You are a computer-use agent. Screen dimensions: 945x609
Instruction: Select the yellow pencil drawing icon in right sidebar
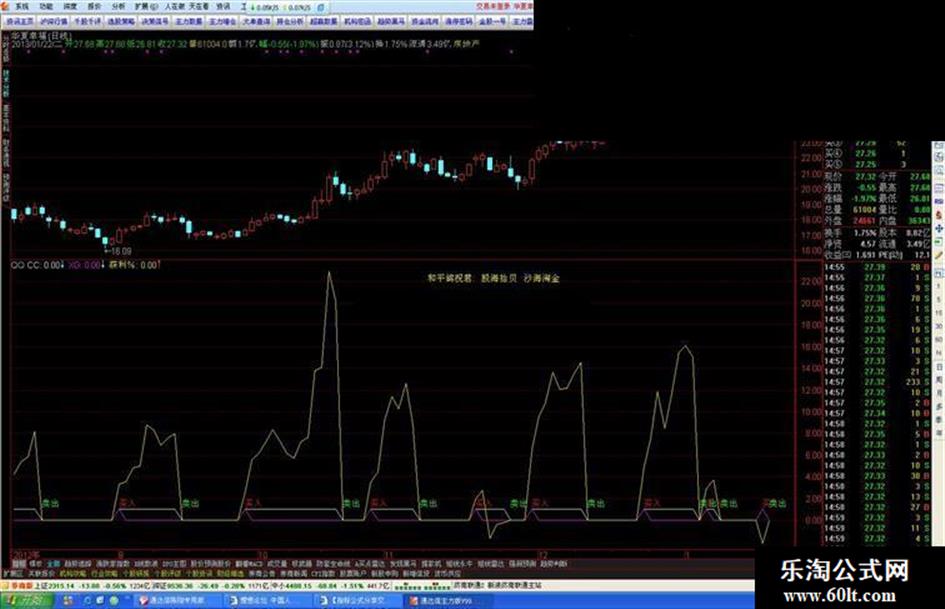(x=939, y=256)
